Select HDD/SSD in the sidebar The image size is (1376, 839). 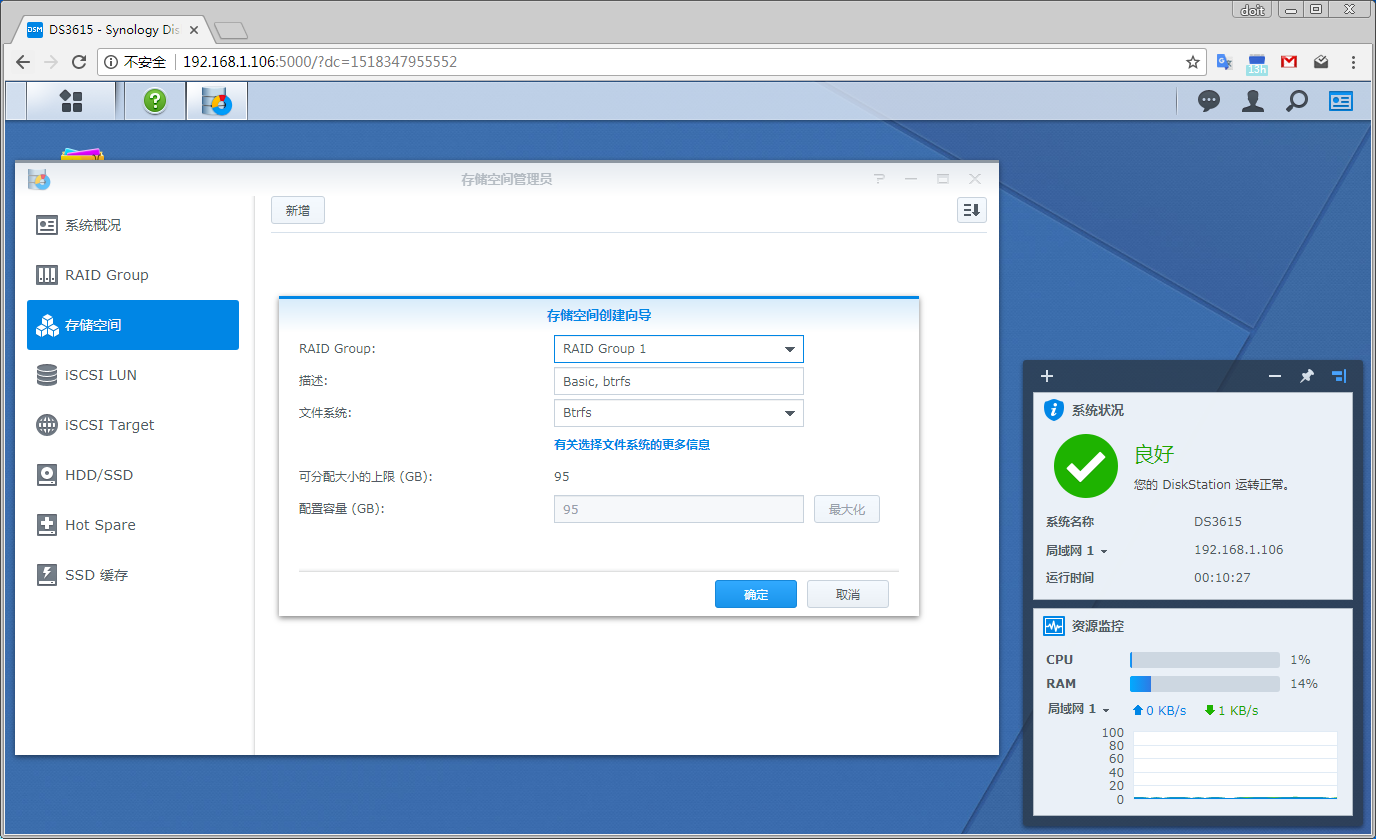click(133, 475)
